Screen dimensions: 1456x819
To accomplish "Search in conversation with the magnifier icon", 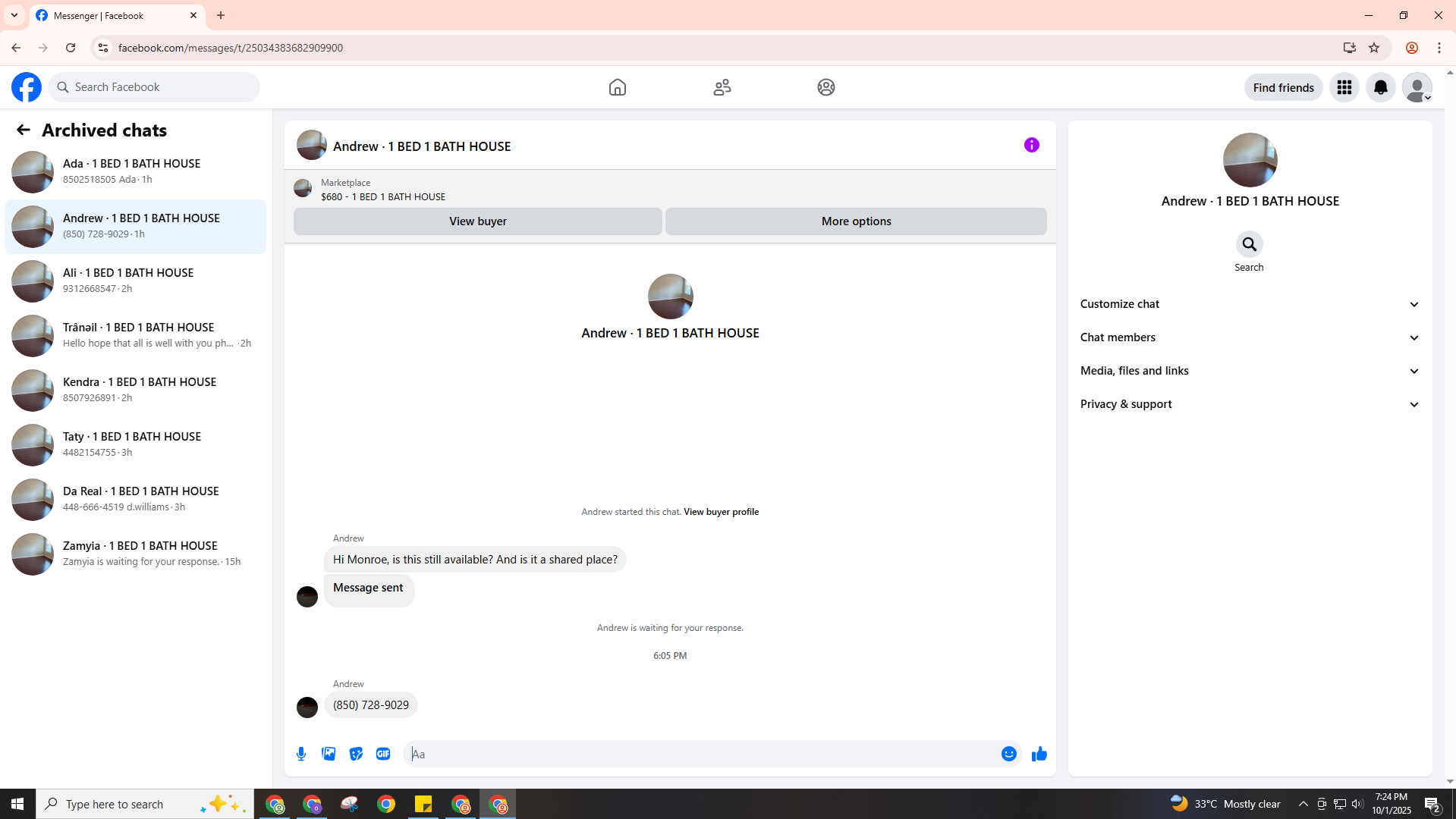I will (x=1249, y=244).
